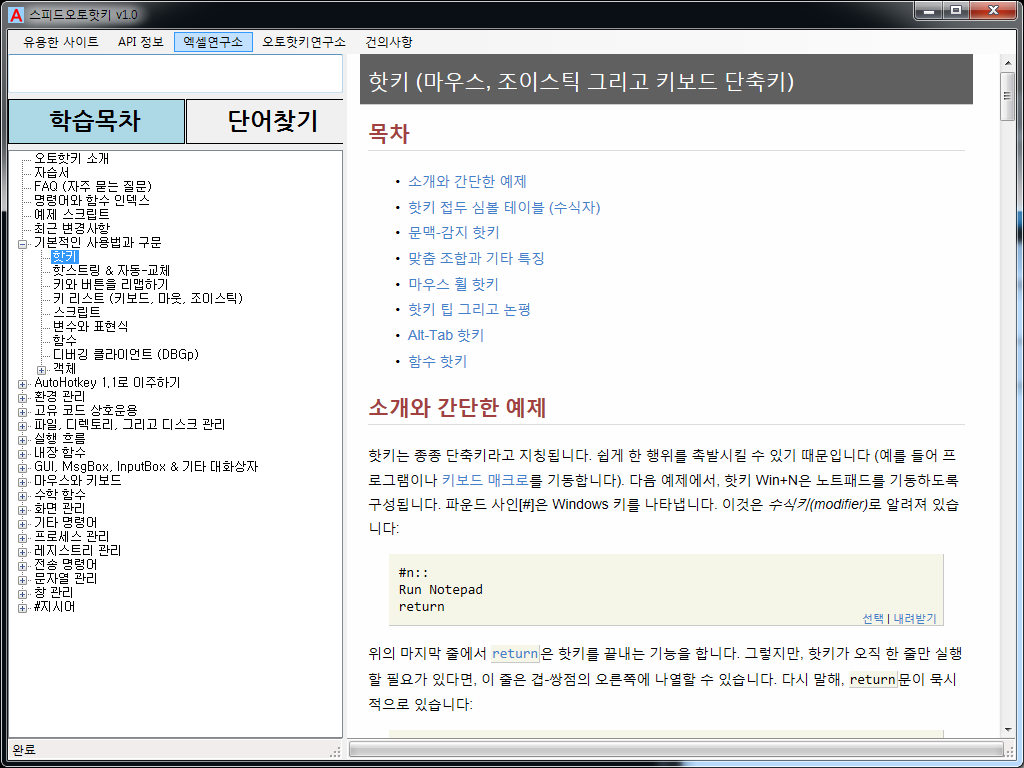Expand the 마우스와 키보드 node
1024x768 pixels.
22,482
